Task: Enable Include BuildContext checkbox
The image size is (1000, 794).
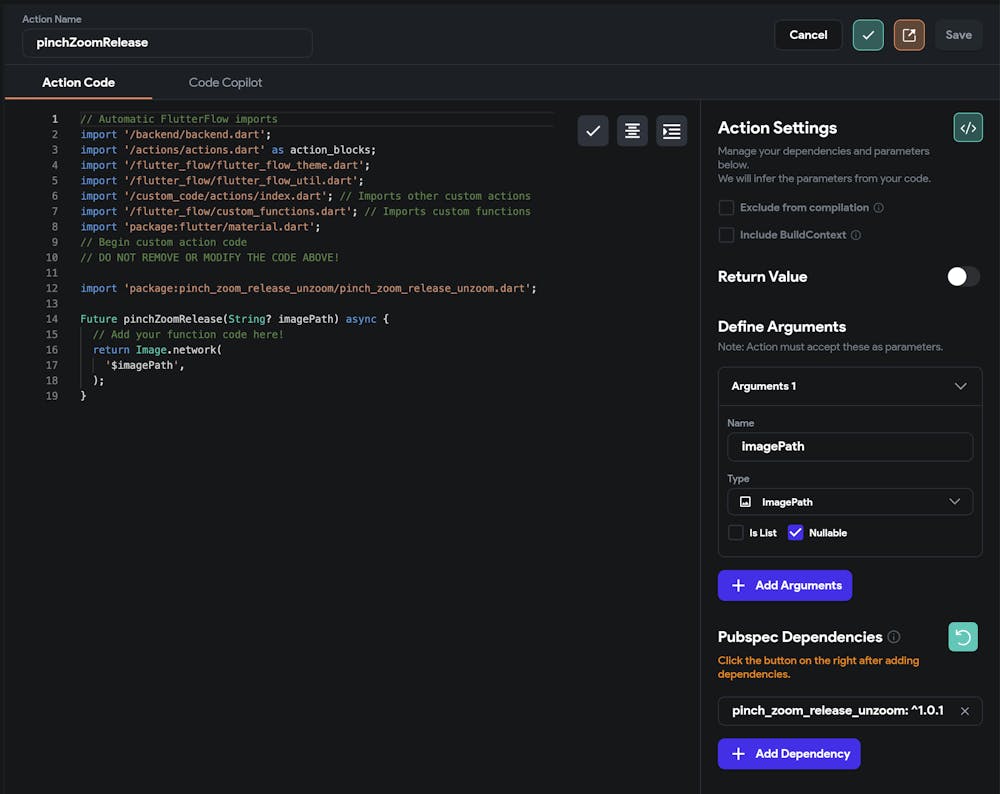Action: (726, 235)
